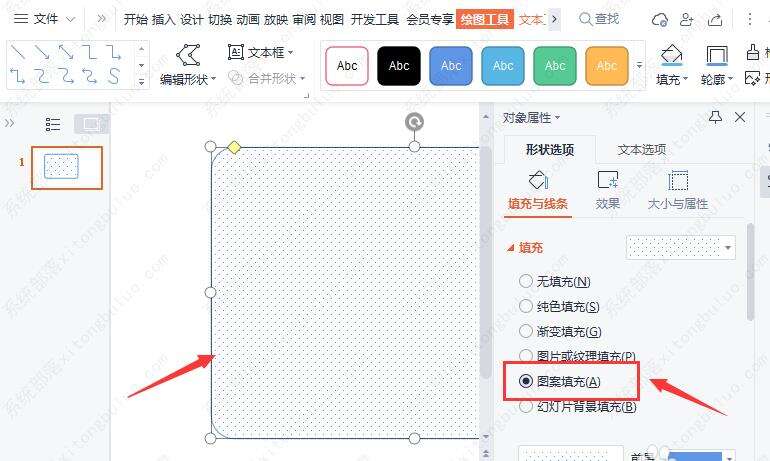
Task: Click the 查找 search icon
Action: (x=585, y=19)
